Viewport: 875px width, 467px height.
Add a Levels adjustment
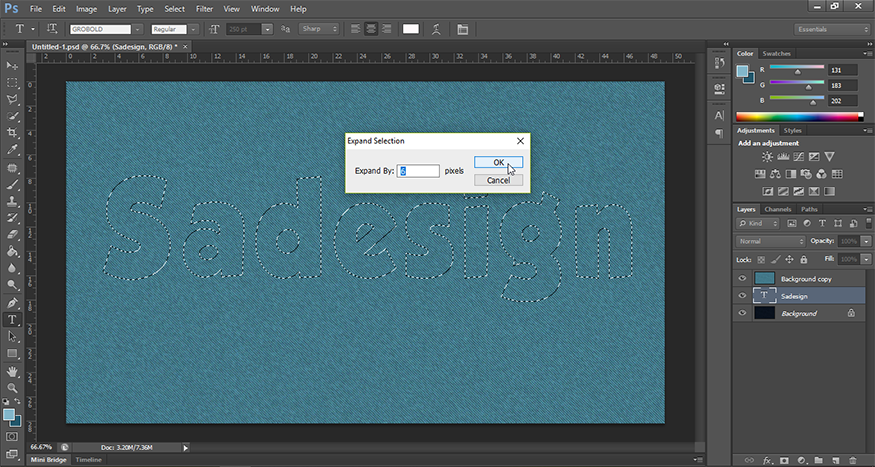point(783,157)
